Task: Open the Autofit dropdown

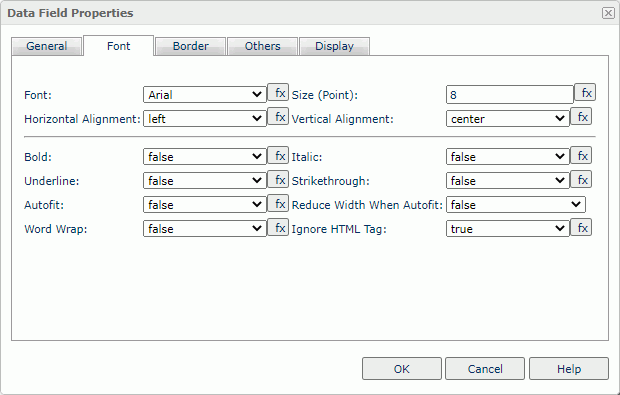Action: 205,204
